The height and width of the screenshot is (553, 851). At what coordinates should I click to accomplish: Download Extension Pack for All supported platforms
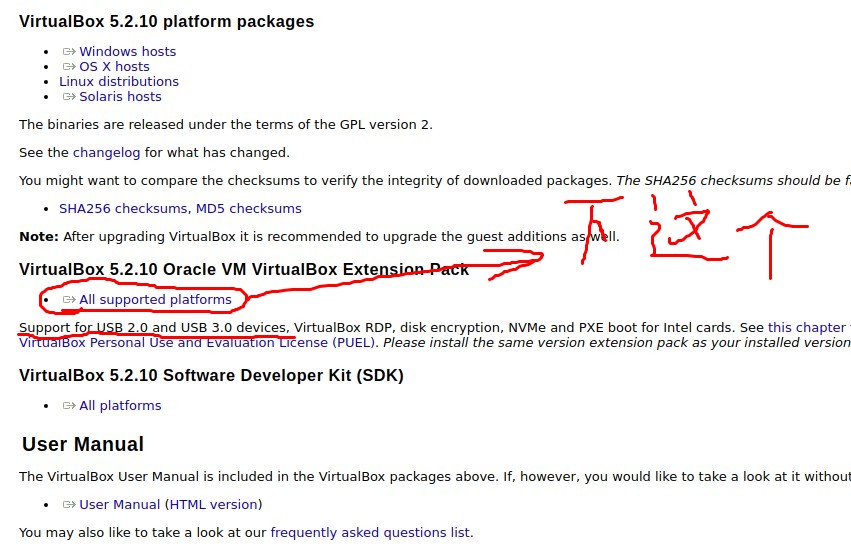click(155, 300)
